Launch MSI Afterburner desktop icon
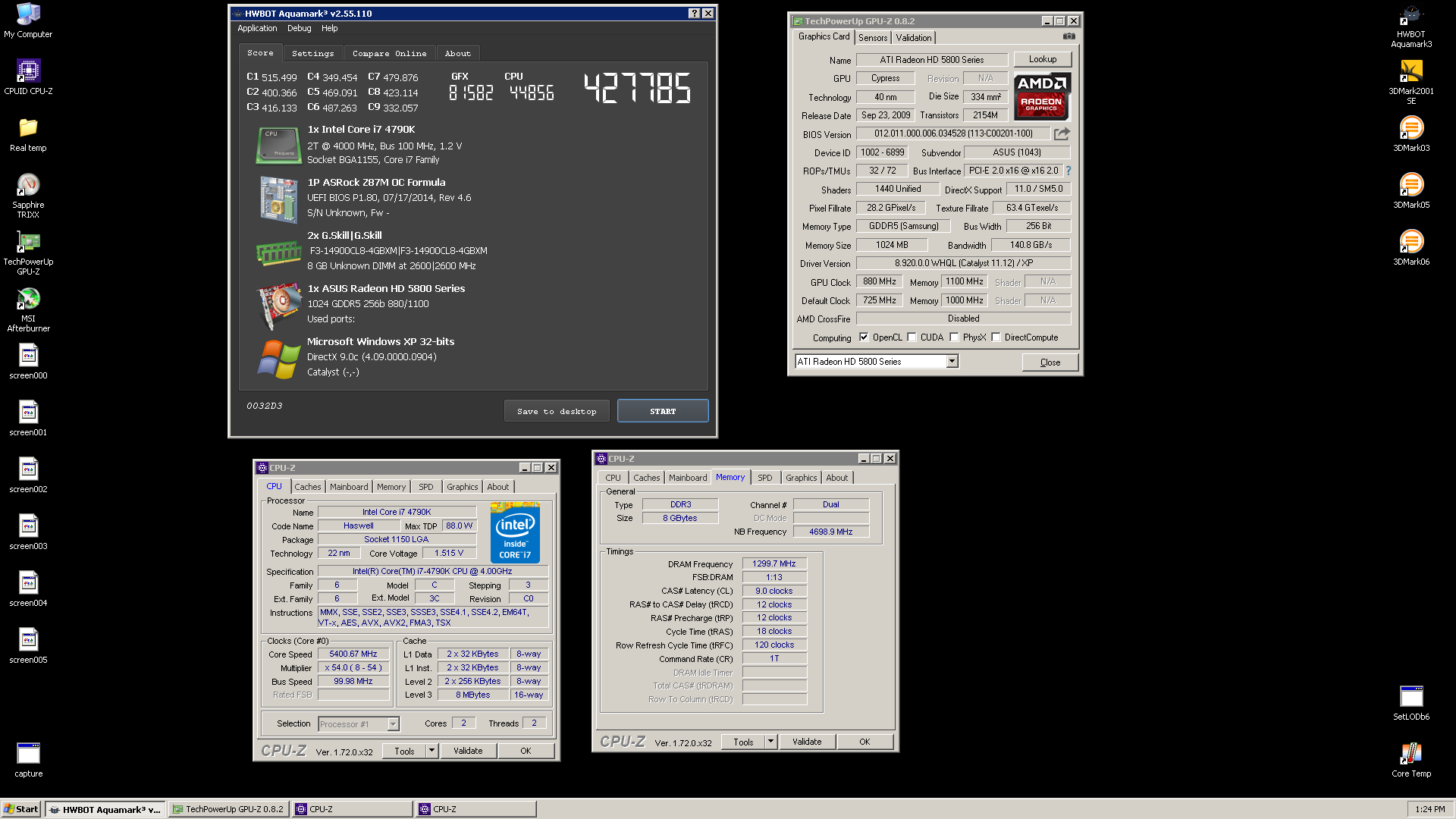Image resolution: width=1456 pixels, height=819 pixels. pos(28,309)
